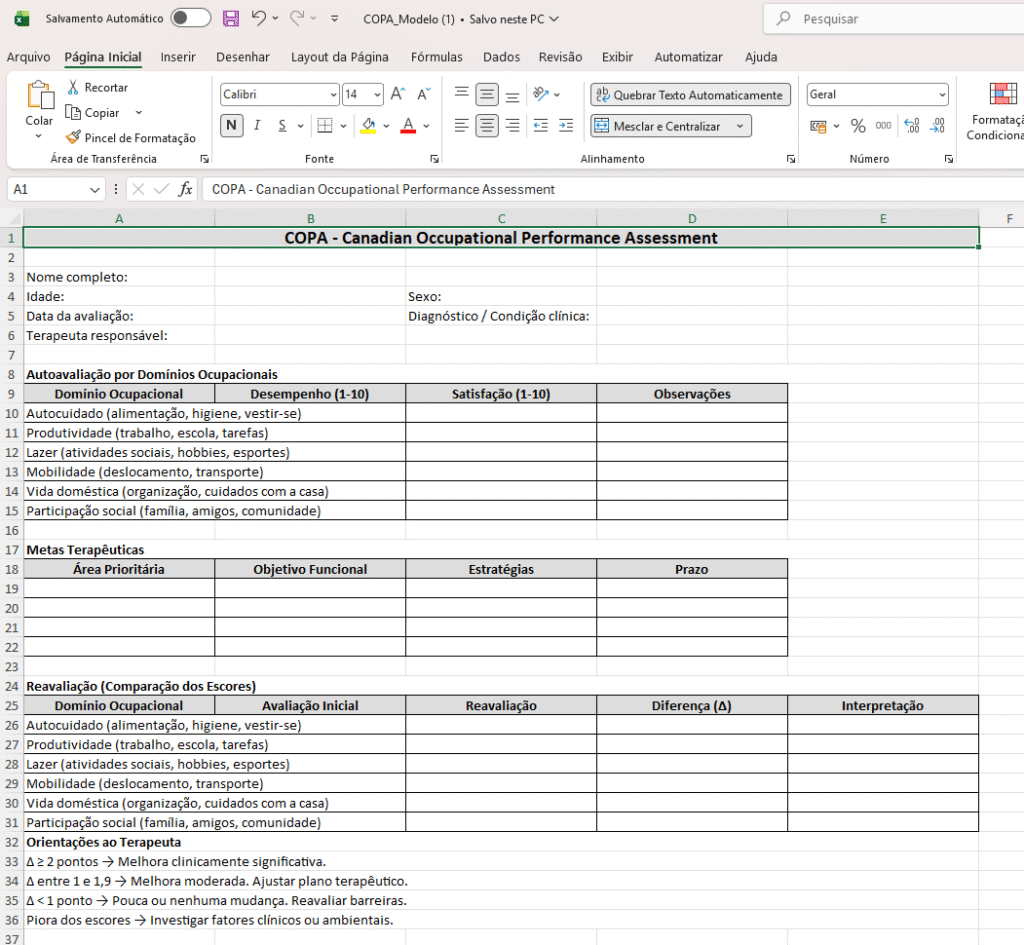Click Copiar icon in clipboard group
1024x945 pixels.
pos(72,112)
